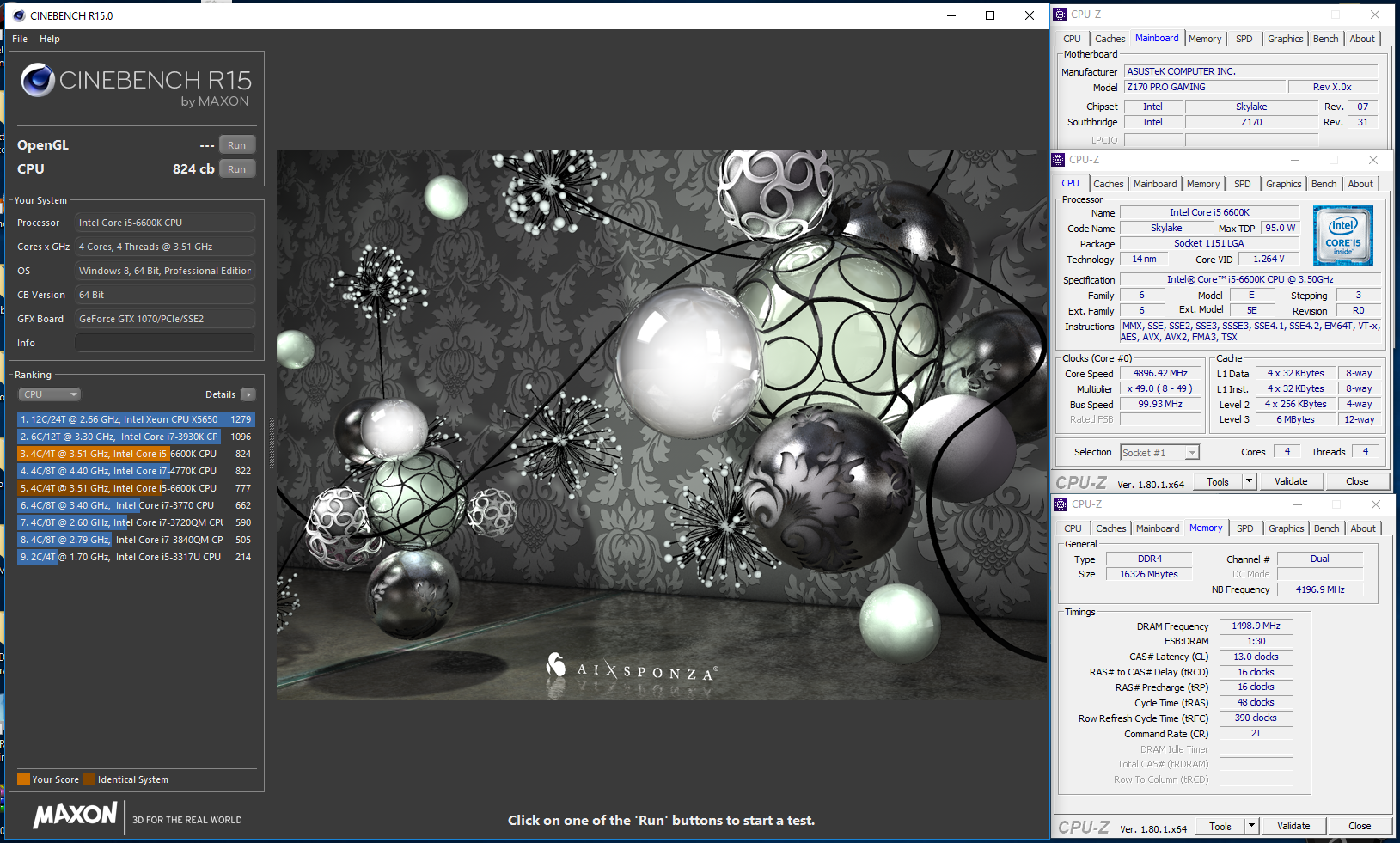Expand ranking Details arrow button
The height and width of the screenshot is (843, 1400).
click(x=248, y=394)
